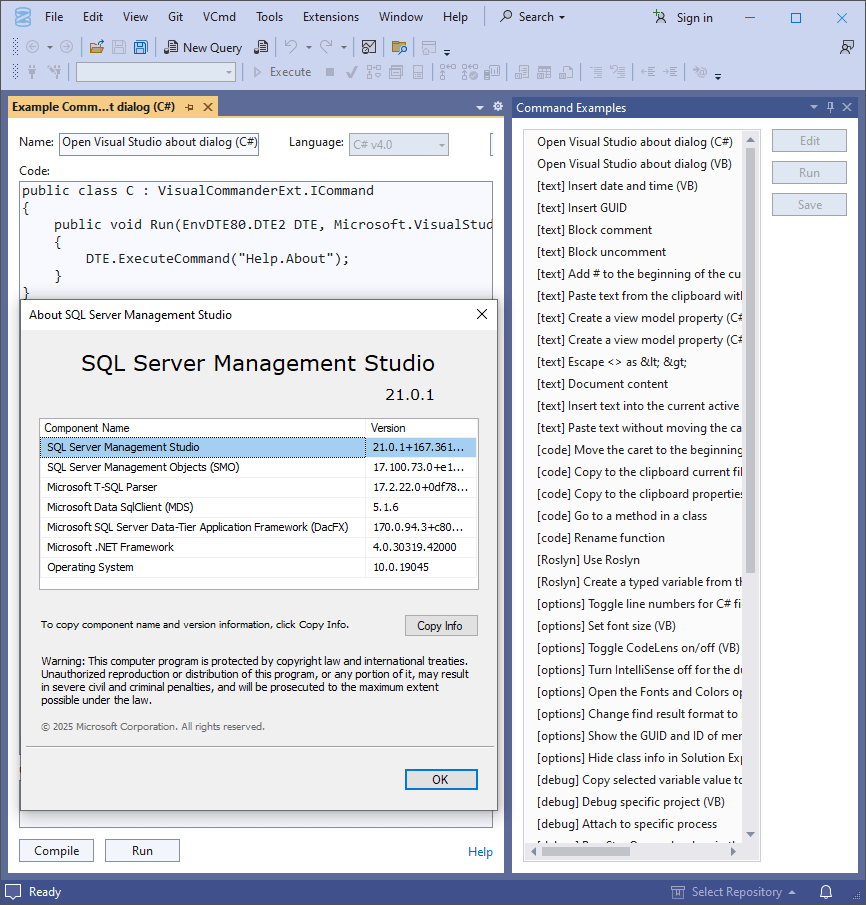Viewport: 866px width, 905px height.
Task: Pin the Example Command document tab
Action: (190, 107)
